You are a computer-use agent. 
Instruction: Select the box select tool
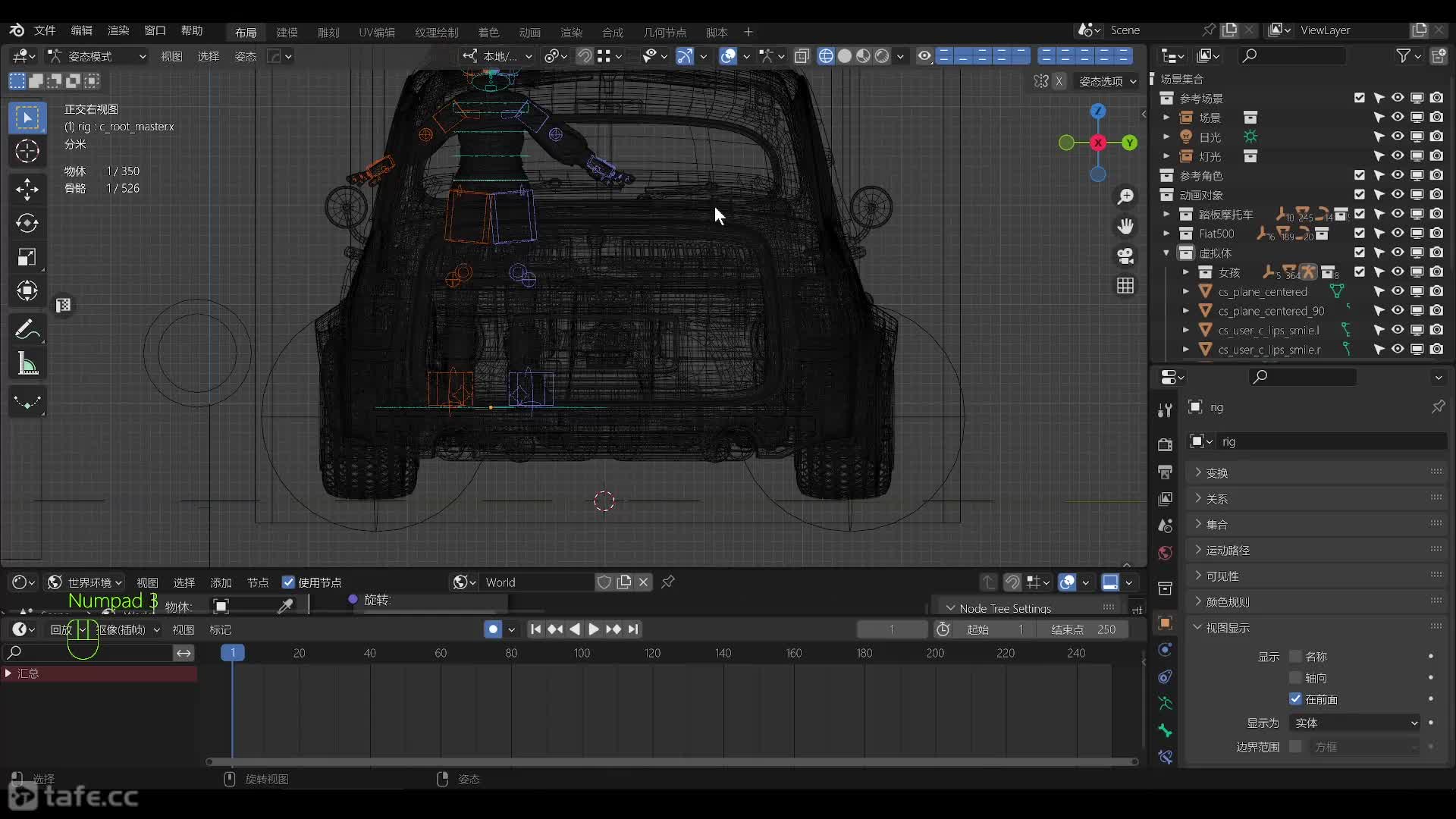click(27, 118)
